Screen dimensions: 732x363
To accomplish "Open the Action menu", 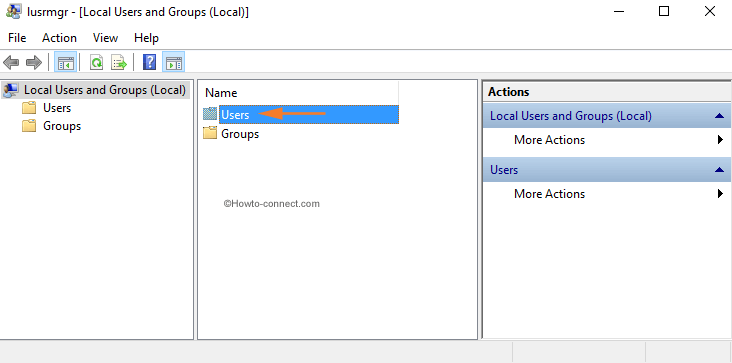I will pyautogui.click(x=59, y=38).
